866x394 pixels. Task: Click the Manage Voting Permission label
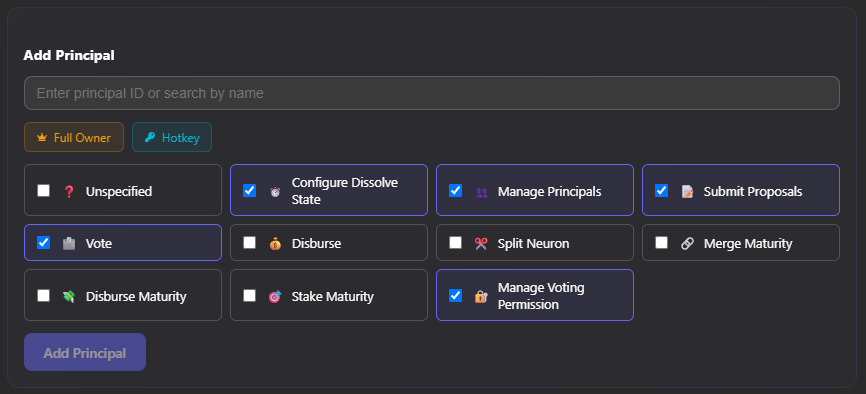pos(541,296)
